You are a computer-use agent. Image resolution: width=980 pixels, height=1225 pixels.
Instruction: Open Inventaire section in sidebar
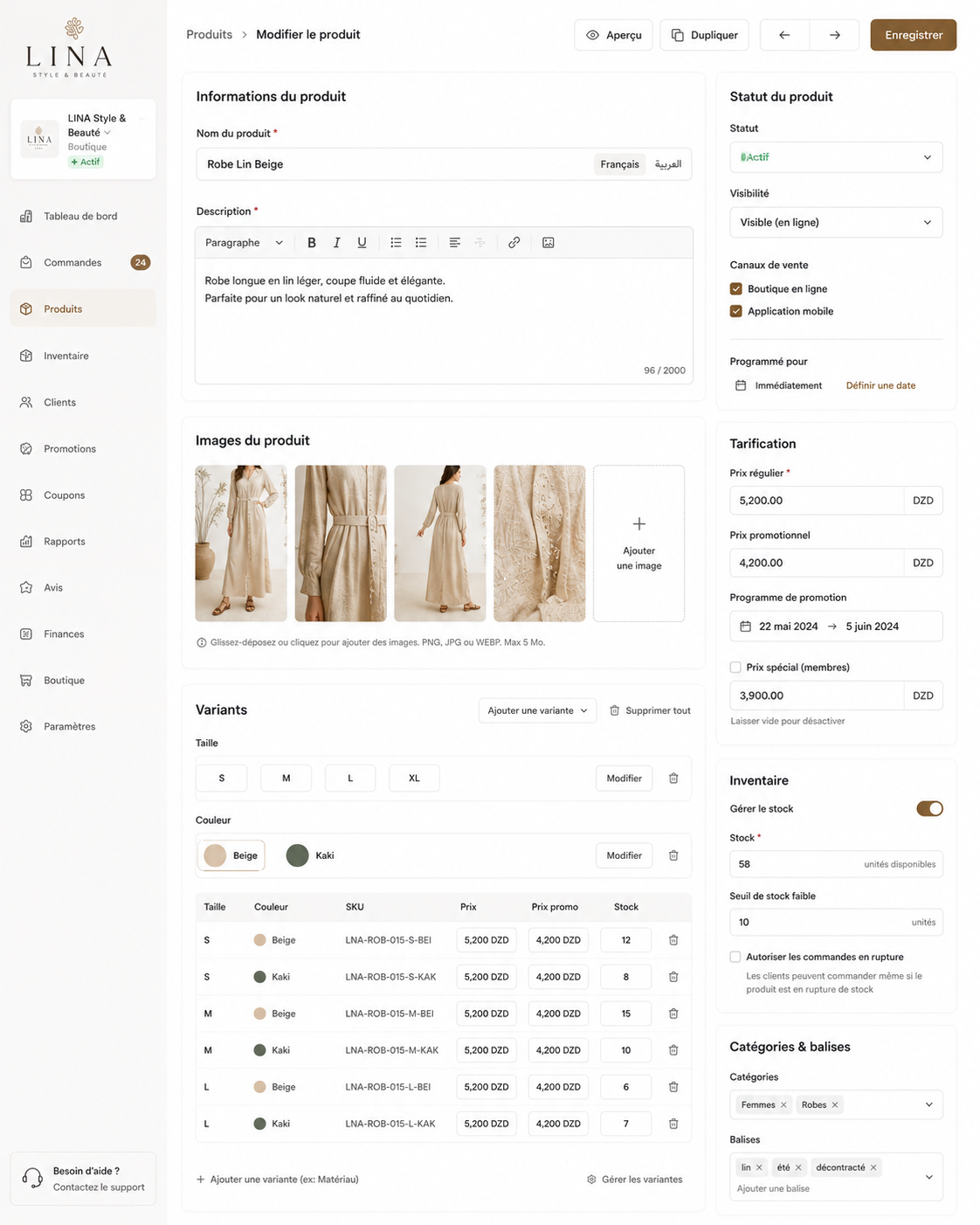point(83,356)
